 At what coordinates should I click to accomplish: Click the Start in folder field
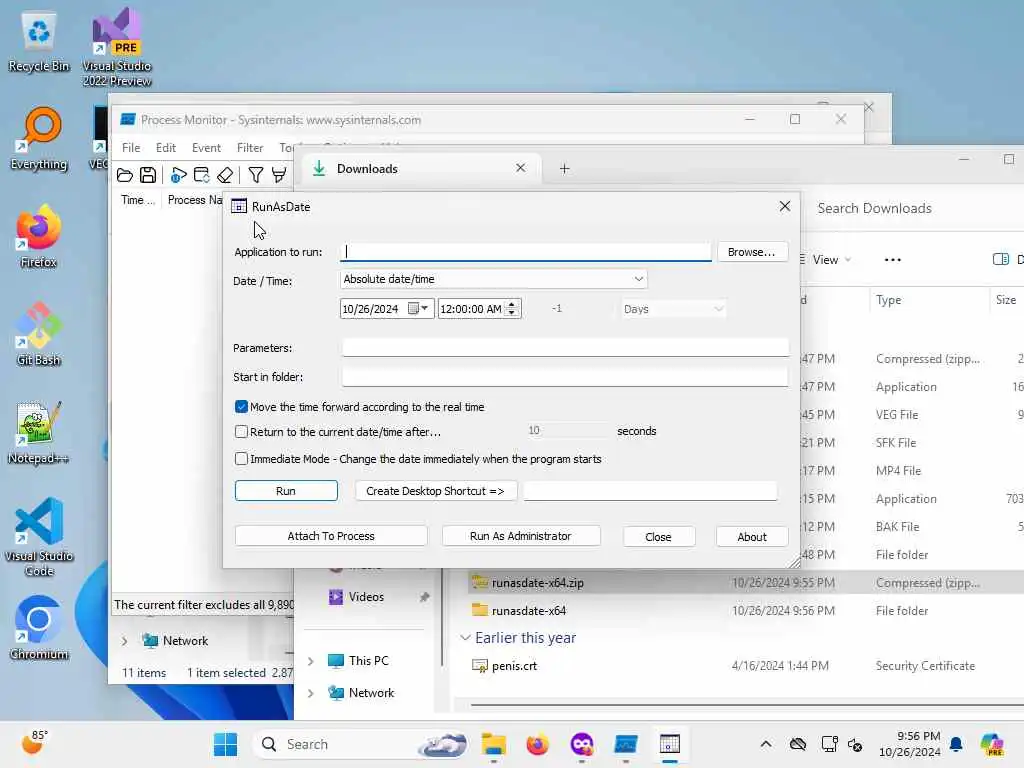(x=566, y=377)
